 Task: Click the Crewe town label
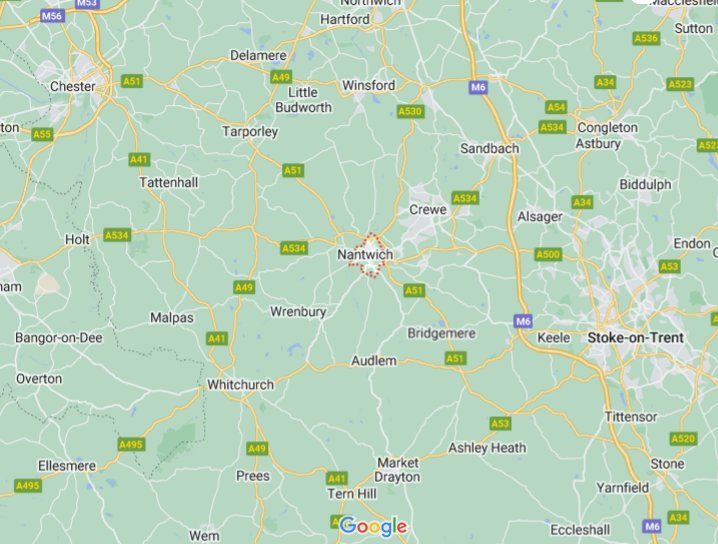pos(428,210)
